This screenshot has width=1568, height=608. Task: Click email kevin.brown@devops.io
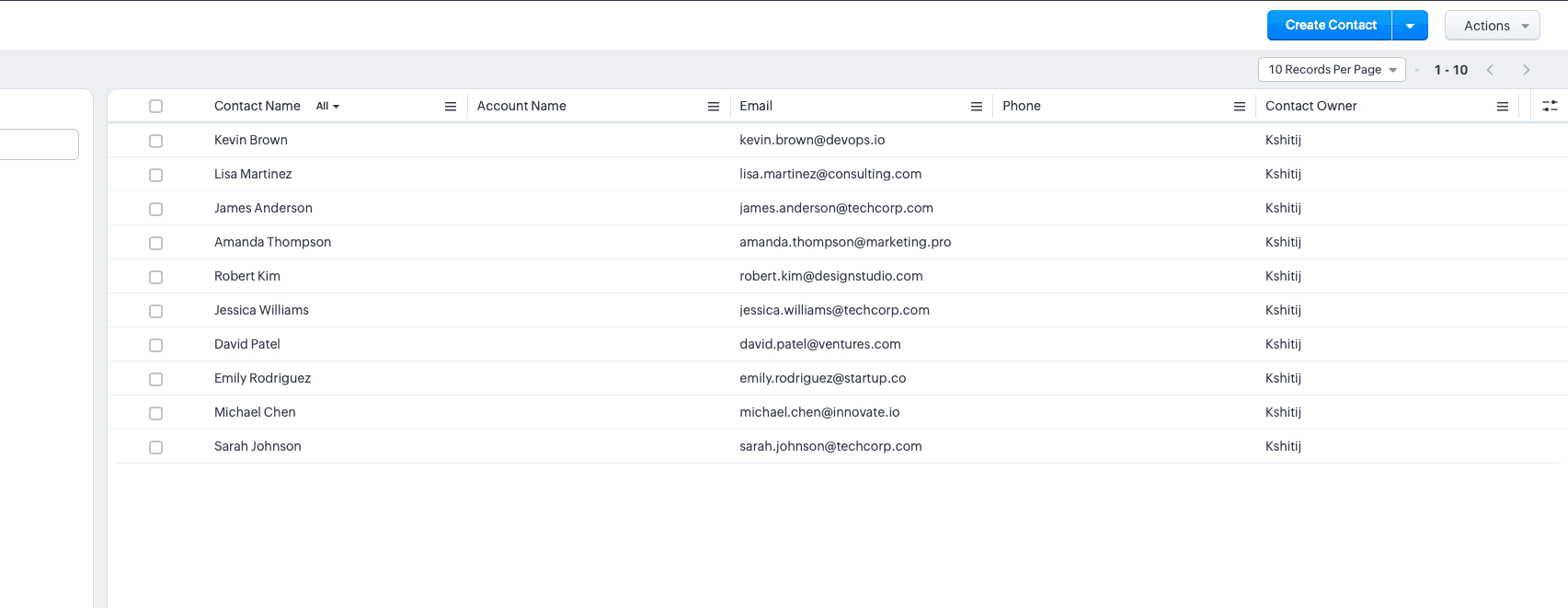click(x=812, y=140)
